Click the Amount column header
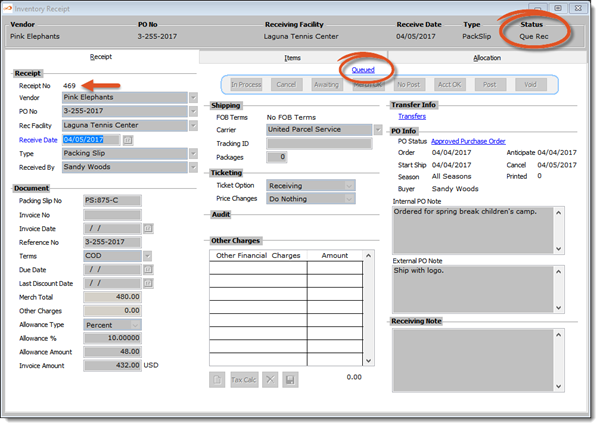600x427 pixels. 335,256
